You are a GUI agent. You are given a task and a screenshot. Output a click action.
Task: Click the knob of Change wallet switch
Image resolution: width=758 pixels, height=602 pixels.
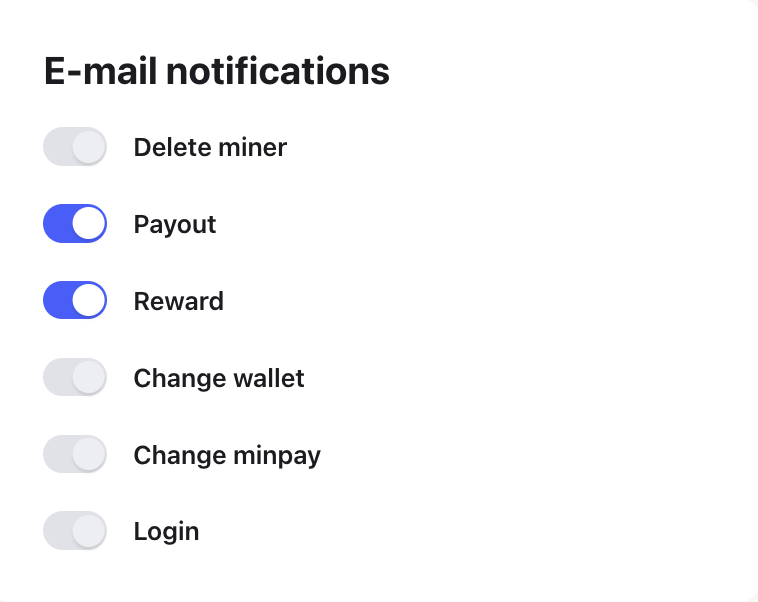pos(89,378)
